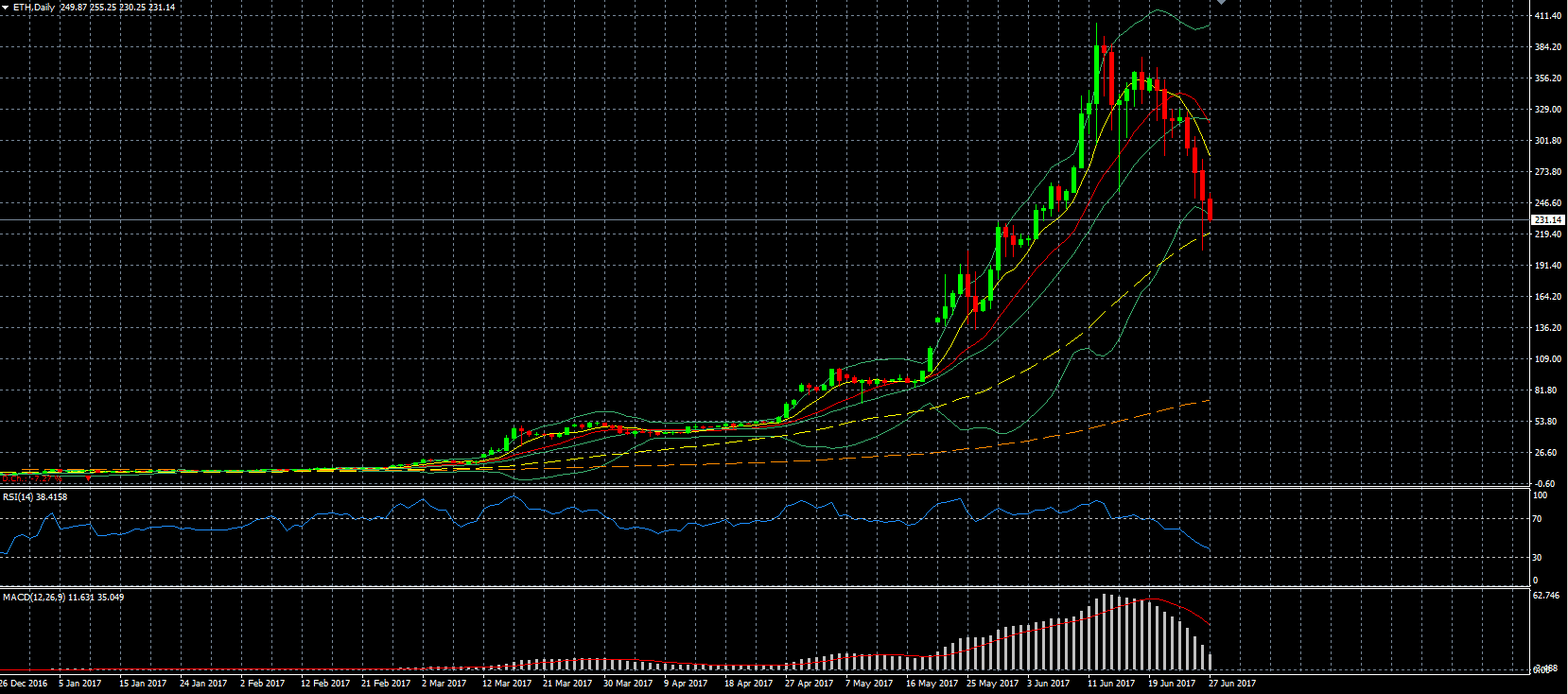Click the 25 May 2017 date label
This screenshot has width=1568, height=694.
point(992,684)
